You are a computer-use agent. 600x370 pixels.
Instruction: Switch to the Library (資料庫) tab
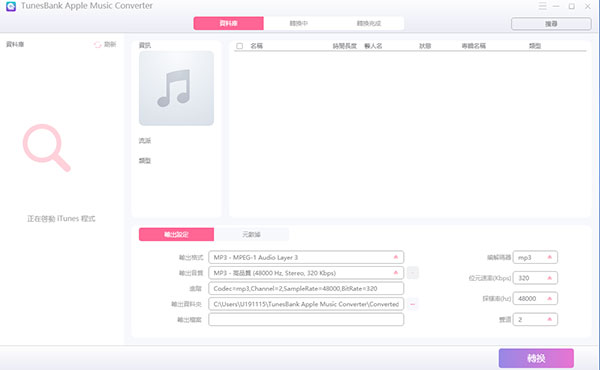point(228,23)
